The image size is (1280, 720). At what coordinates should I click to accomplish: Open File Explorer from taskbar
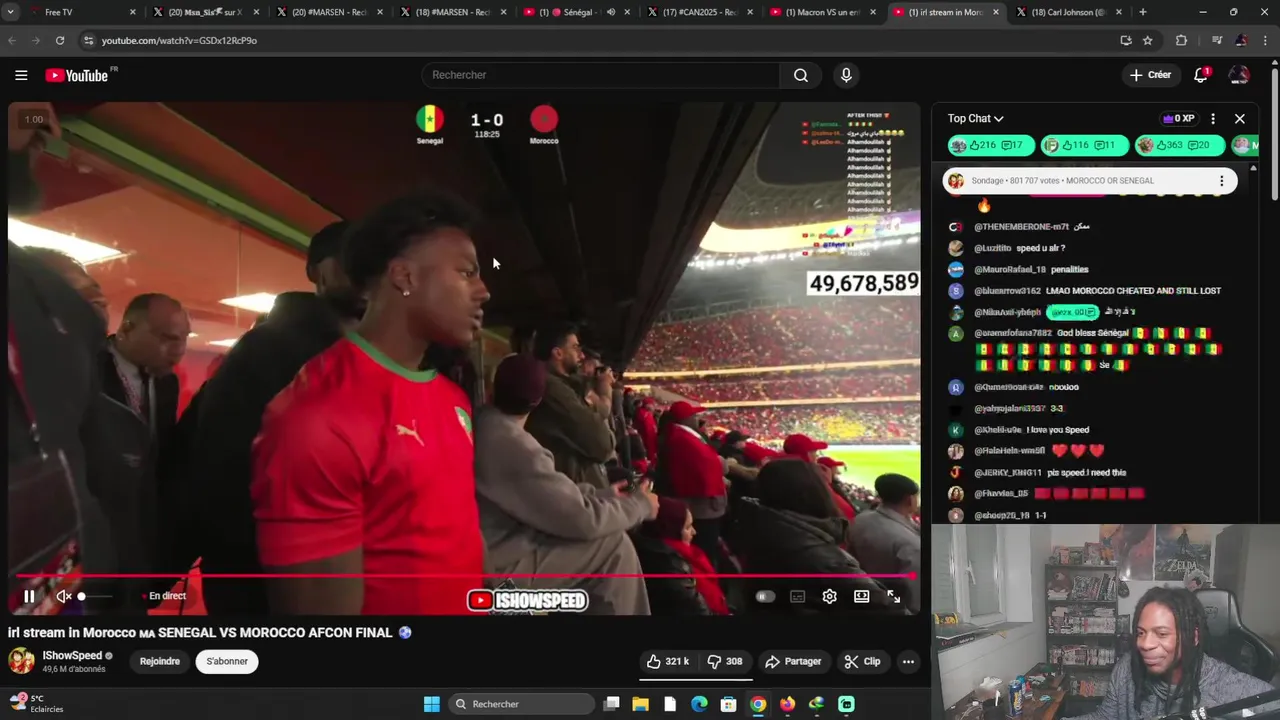click(x=640, y=704)
